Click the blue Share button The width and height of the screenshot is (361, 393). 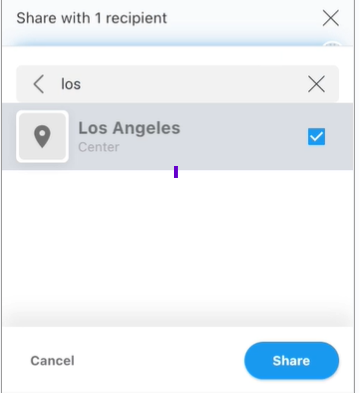[291, 361]
